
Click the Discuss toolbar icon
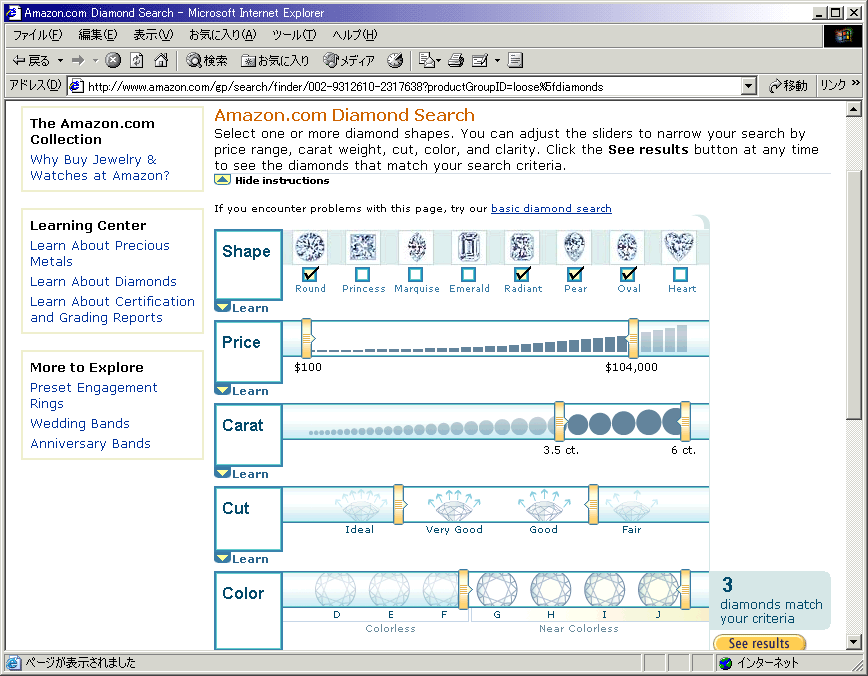pos(515,60)
